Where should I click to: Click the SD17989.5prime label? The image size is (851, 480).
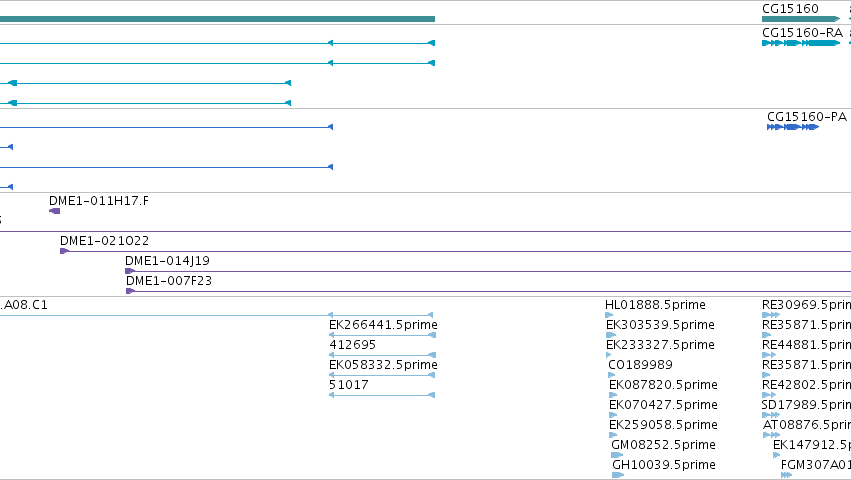coord(806,405)
